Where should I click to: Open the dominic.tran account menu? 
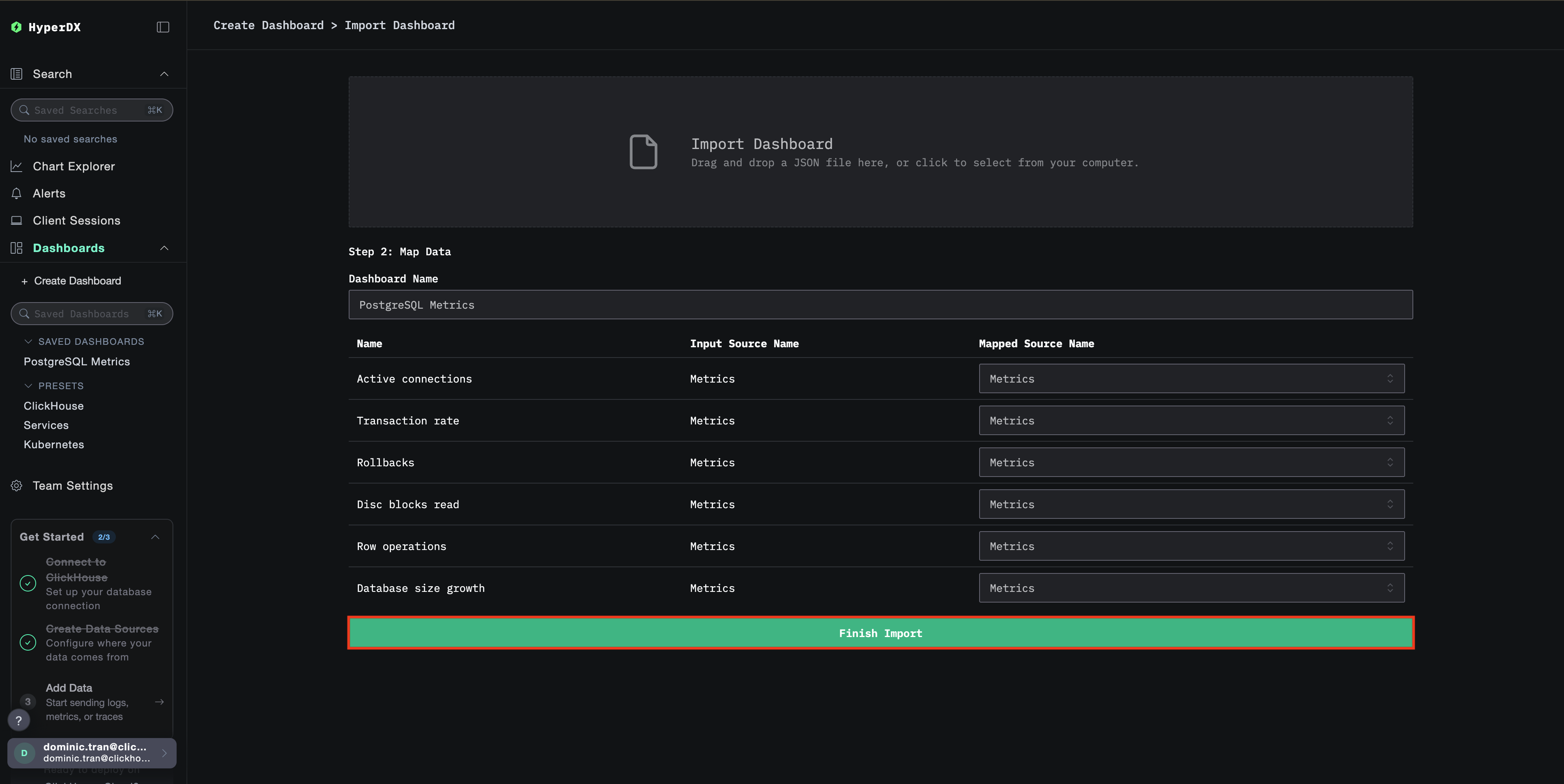(91, 752)
